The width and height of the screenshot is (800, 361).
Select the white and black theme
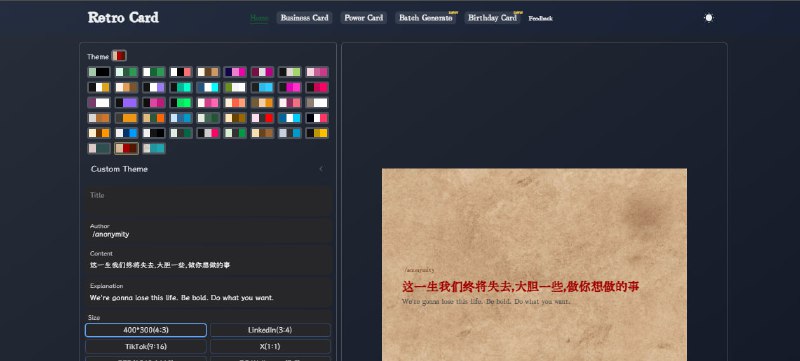[x=154, y=133]
